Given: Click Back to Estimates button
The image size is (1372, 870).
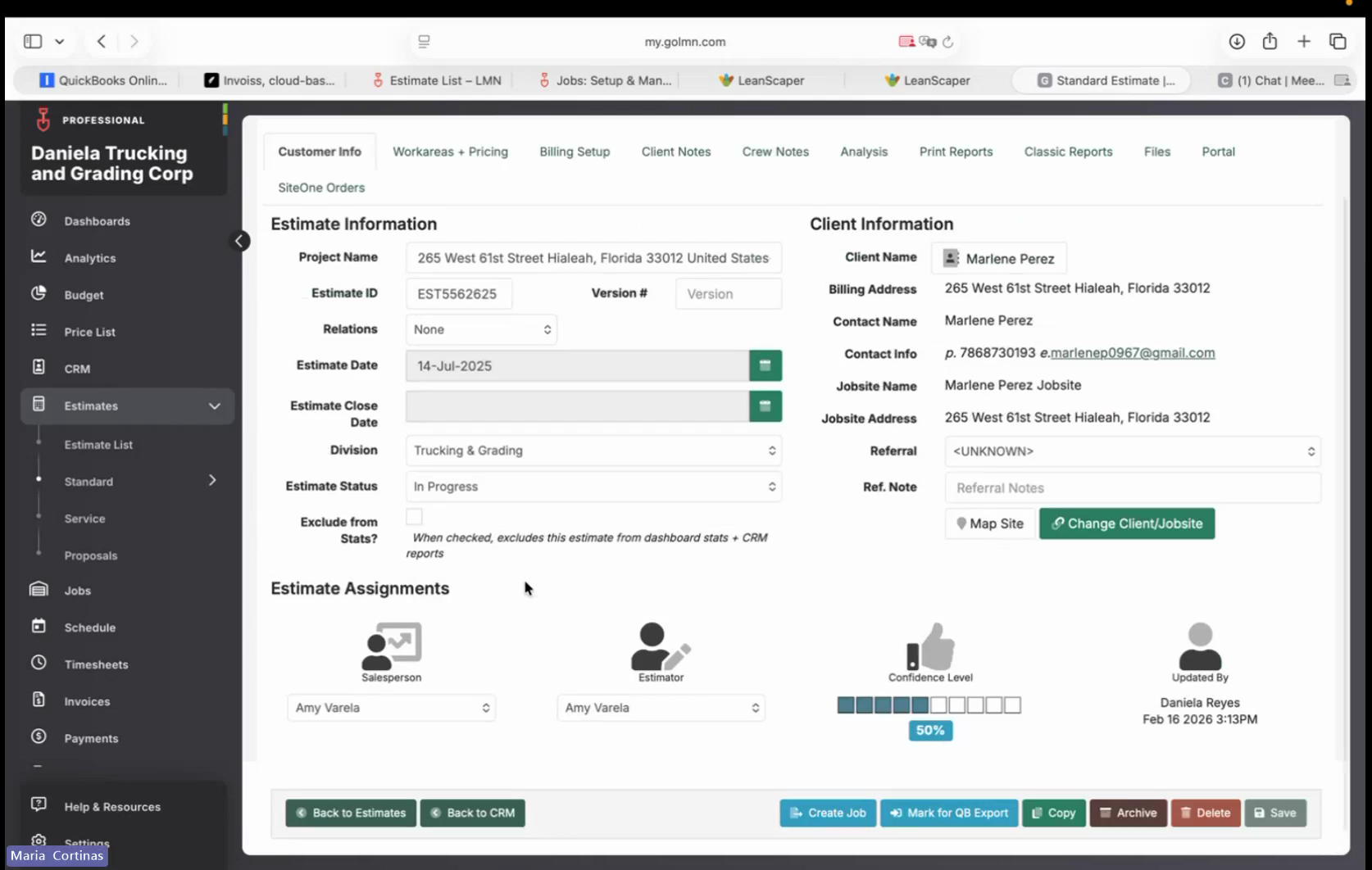Looking at the screenshot, I should (x=351, y=813).
